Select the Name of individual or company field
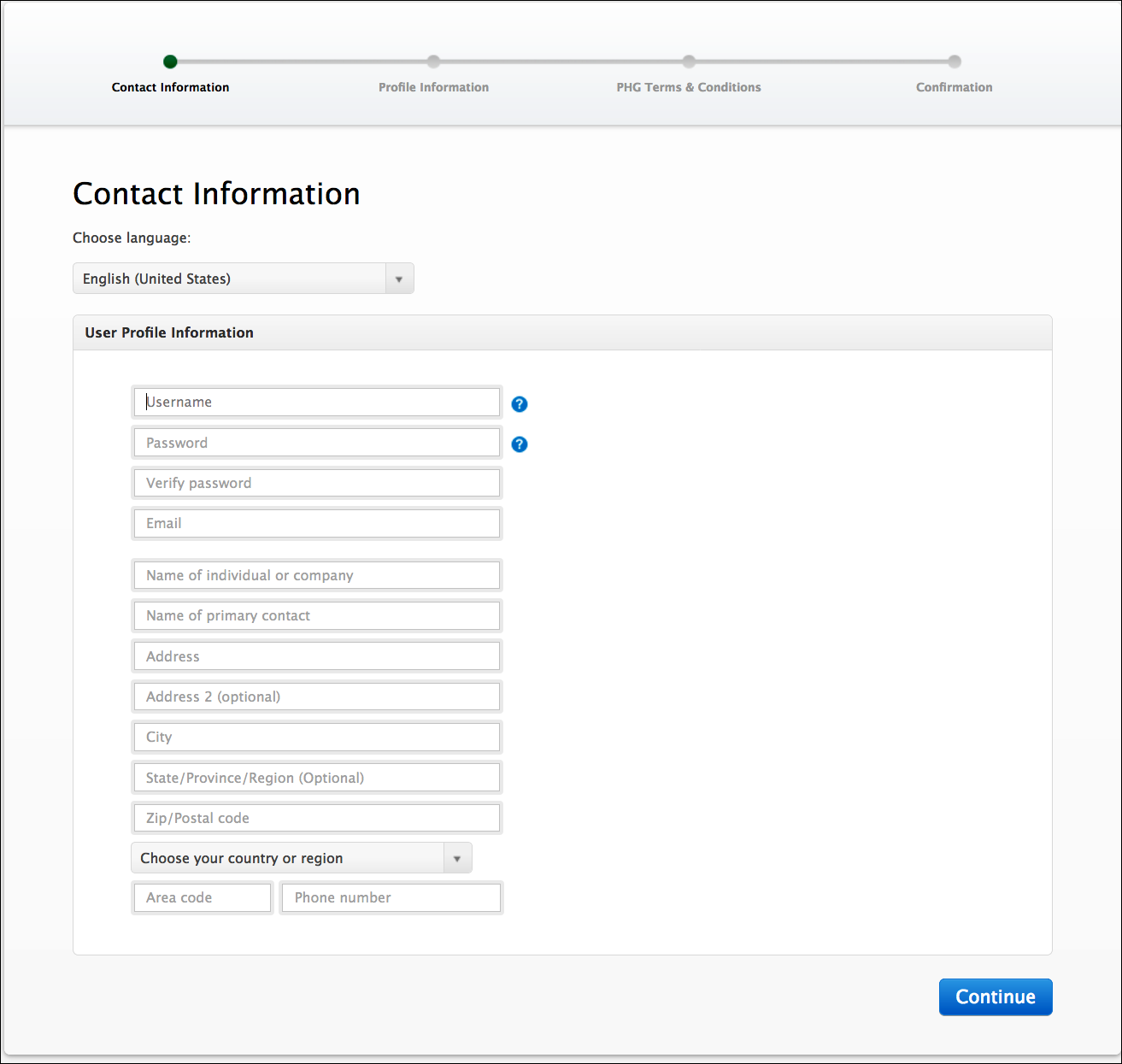The width and height of the screenshot is (1122, 1064). pyautogui.click(x=317, y=575)
